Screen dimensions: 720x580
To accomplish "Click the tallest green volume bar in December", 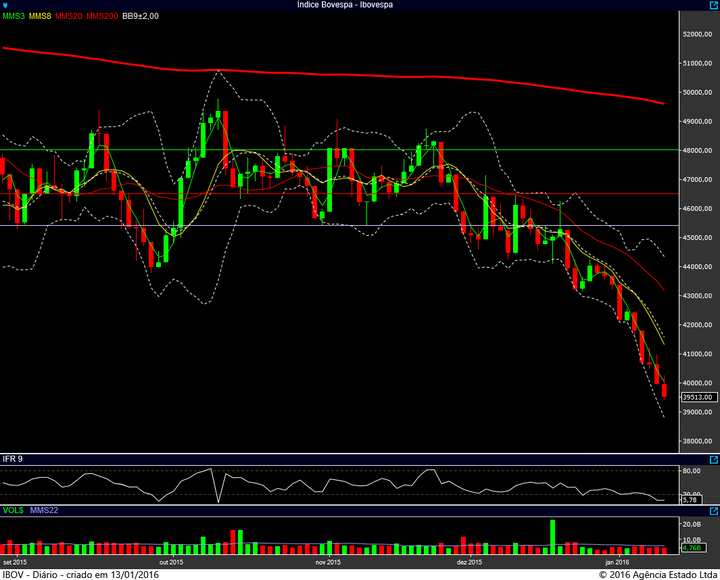I will click(552, 537).
